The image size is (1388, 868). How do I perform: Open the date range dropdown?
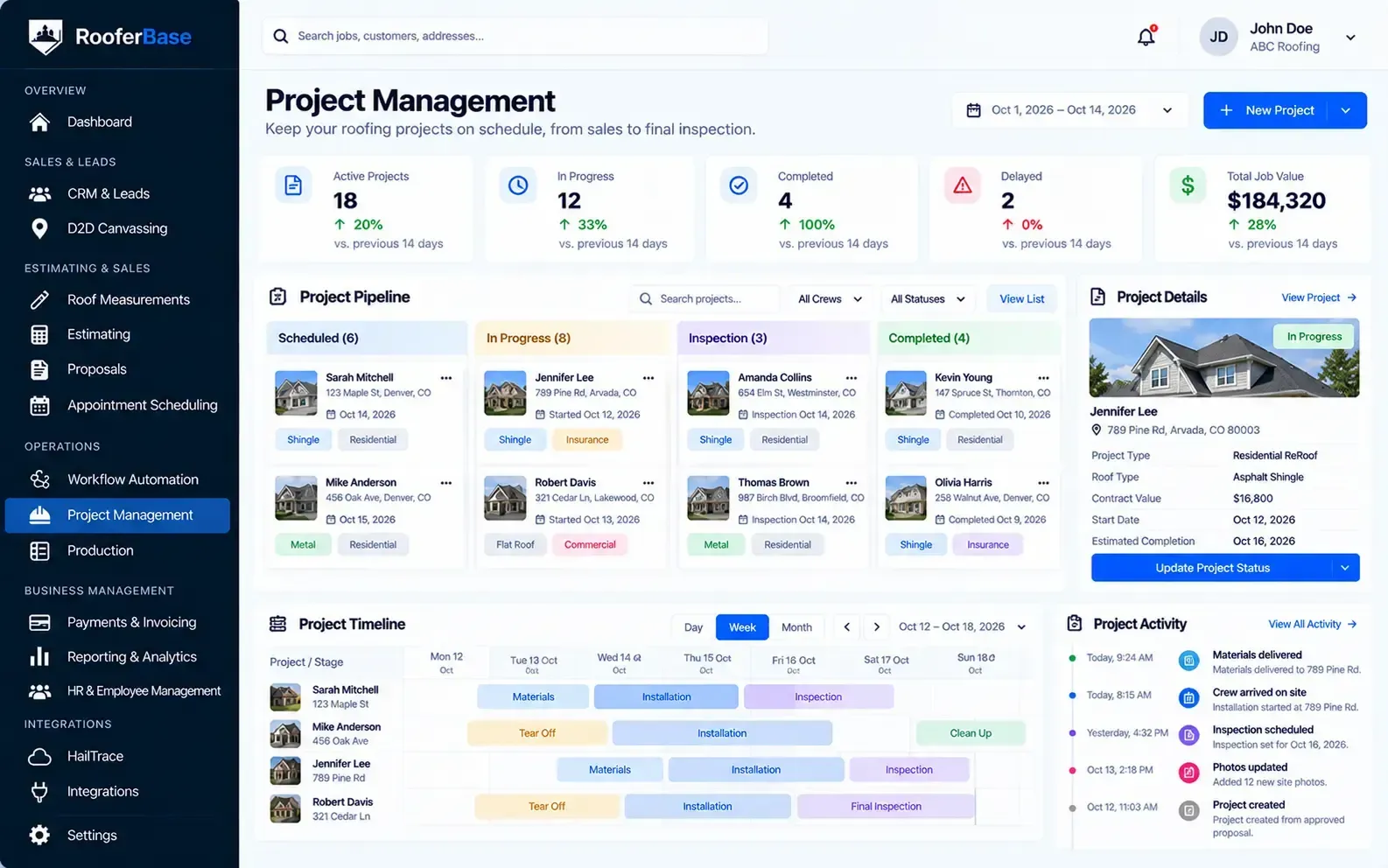tap(1069, 110)
